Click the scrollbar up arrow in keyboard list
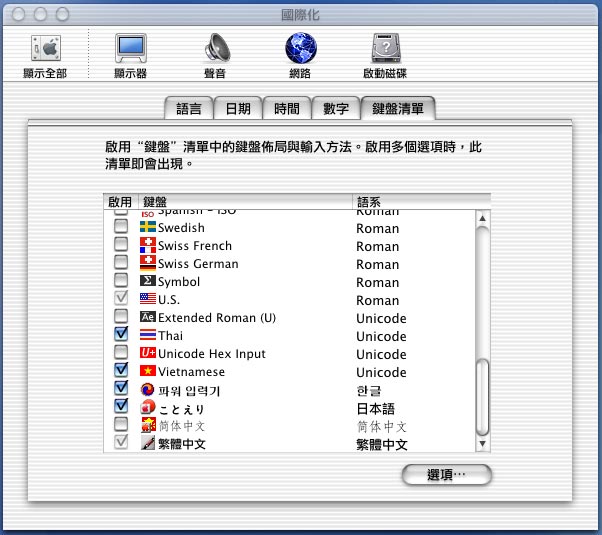Screen dimensions: 602x535 tap(483, 219)
